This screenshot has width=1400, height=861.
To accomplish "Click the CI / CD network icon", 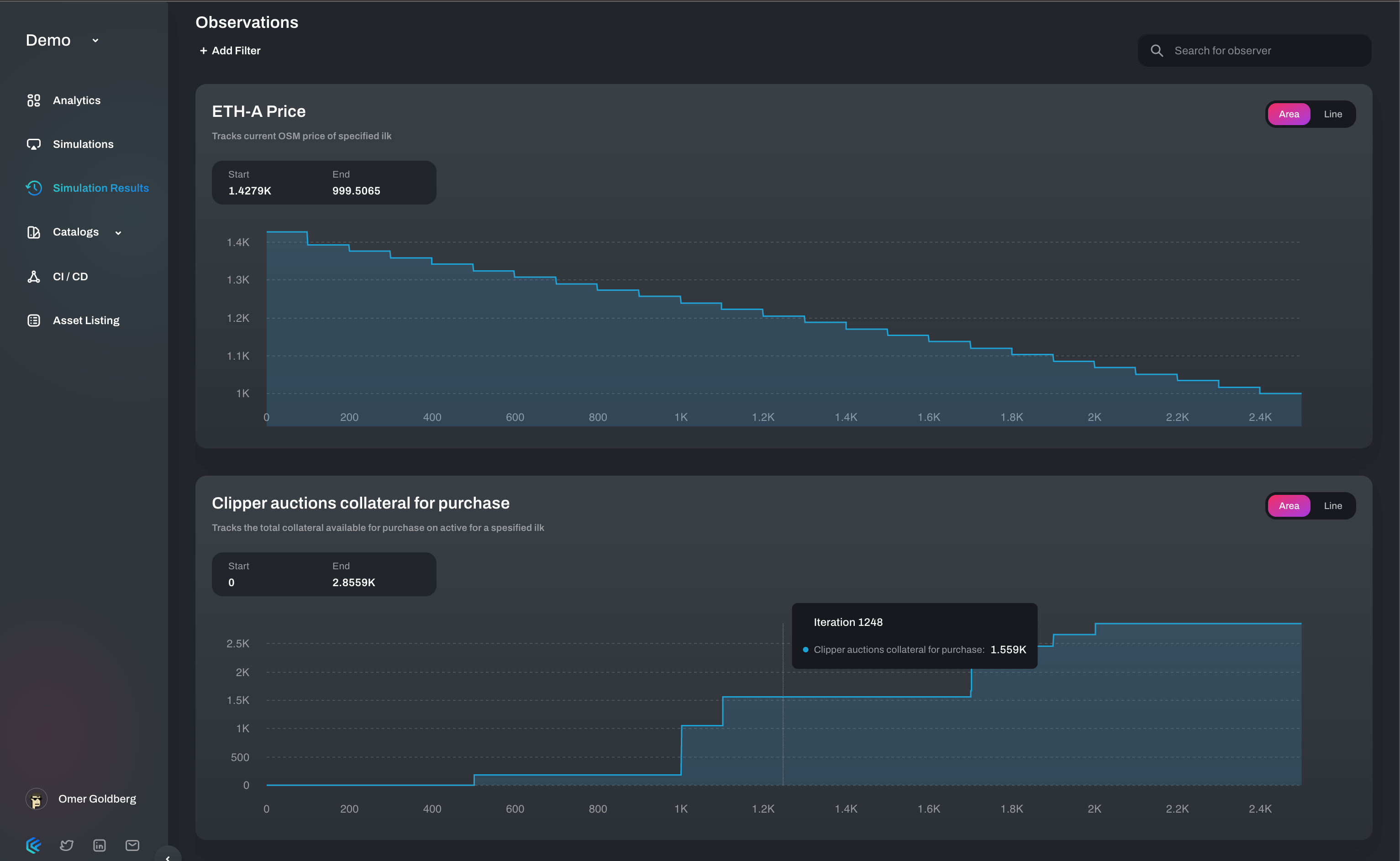I will tap(34, 277).
